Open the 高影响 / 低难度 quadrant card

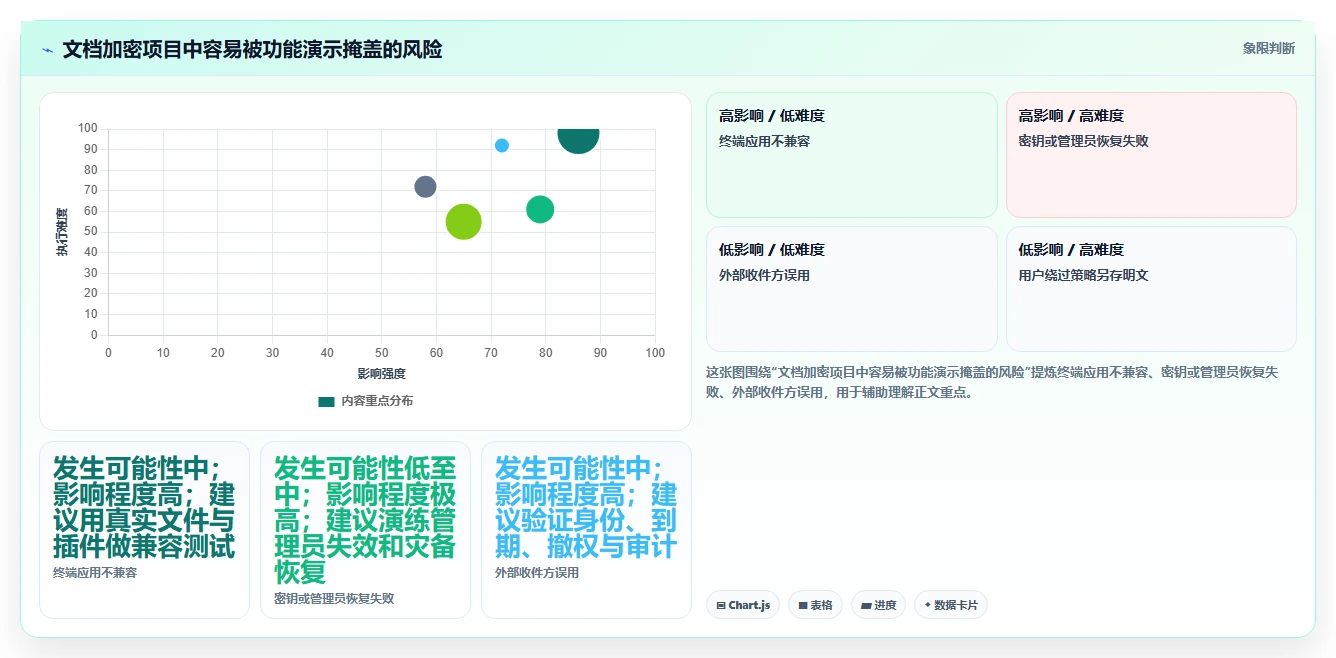(852, 155)
